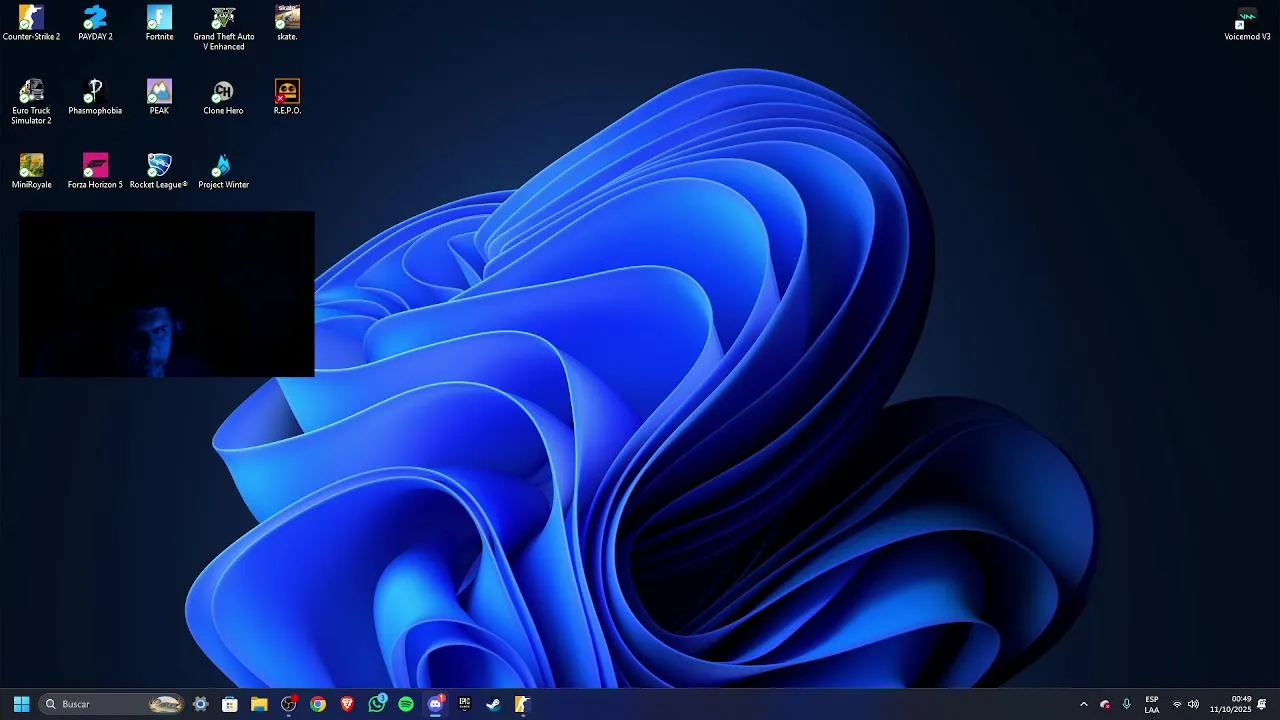The height and width of the screenshot is (720, 1280).
Task: Select the Phasmophobia desktop shortcut
Action: click(95, 97)
